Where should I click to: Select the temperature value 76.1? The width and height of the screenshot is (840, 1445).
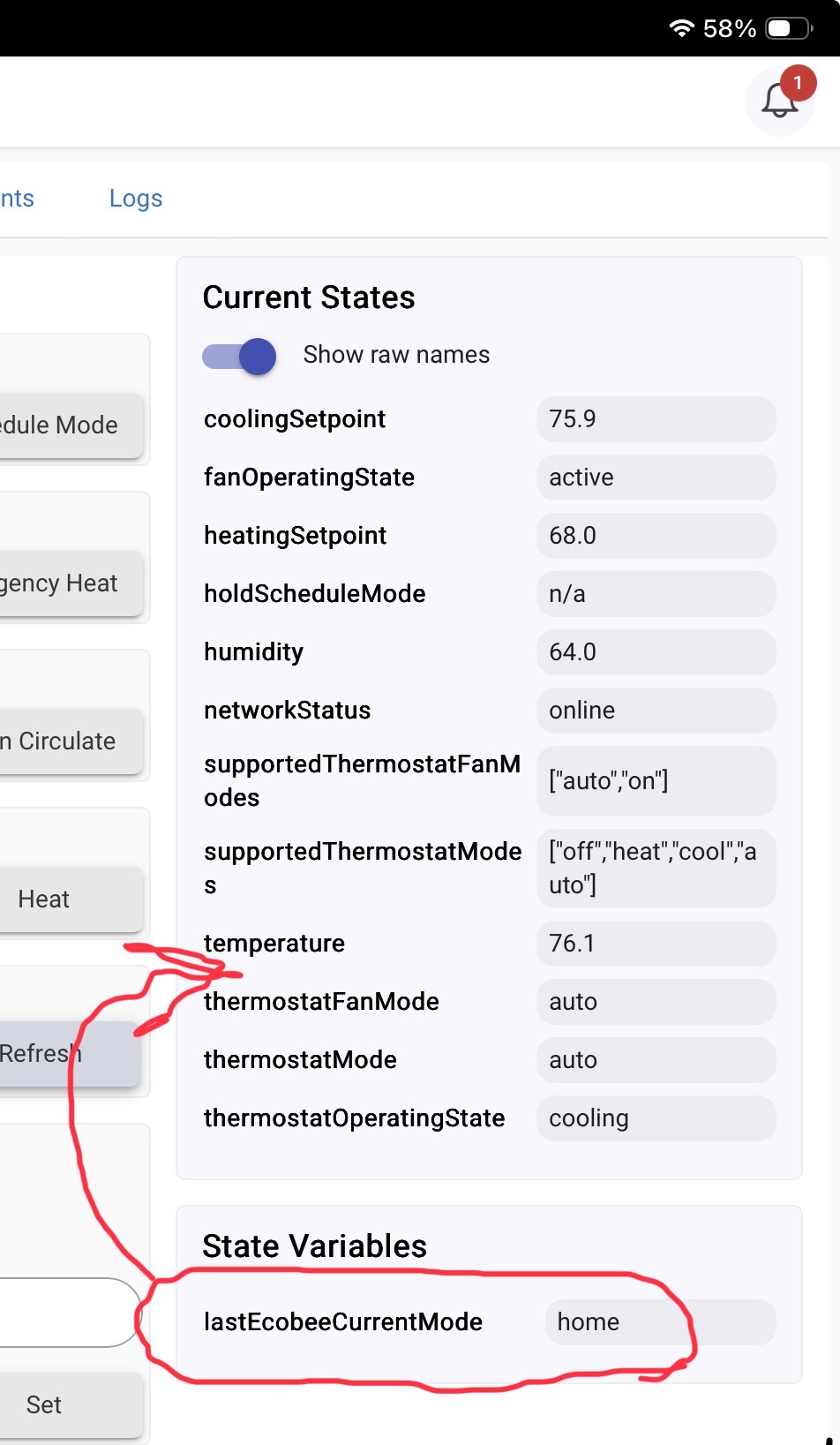656,944
